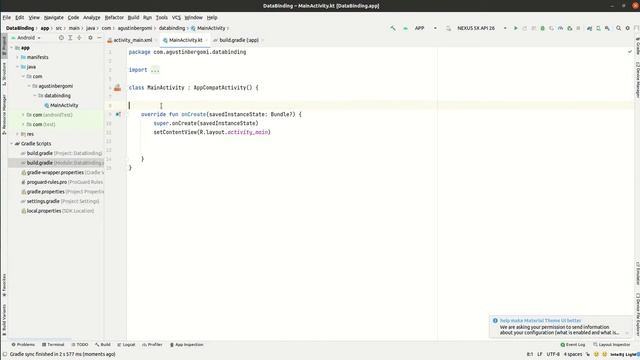The image size is (640, 360).
Task: Open the NEXUS 5X API 26 device dropdown
Action: point(477,28)
